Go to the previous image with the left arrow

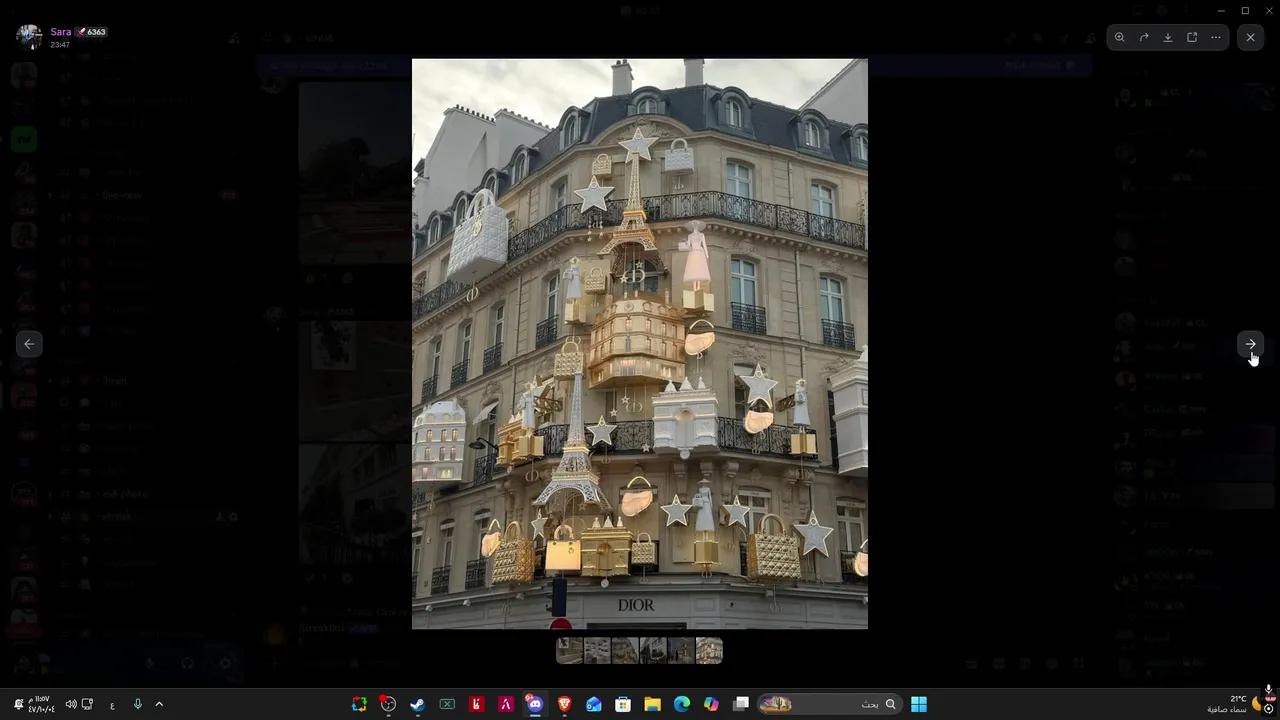pos(29,344)
